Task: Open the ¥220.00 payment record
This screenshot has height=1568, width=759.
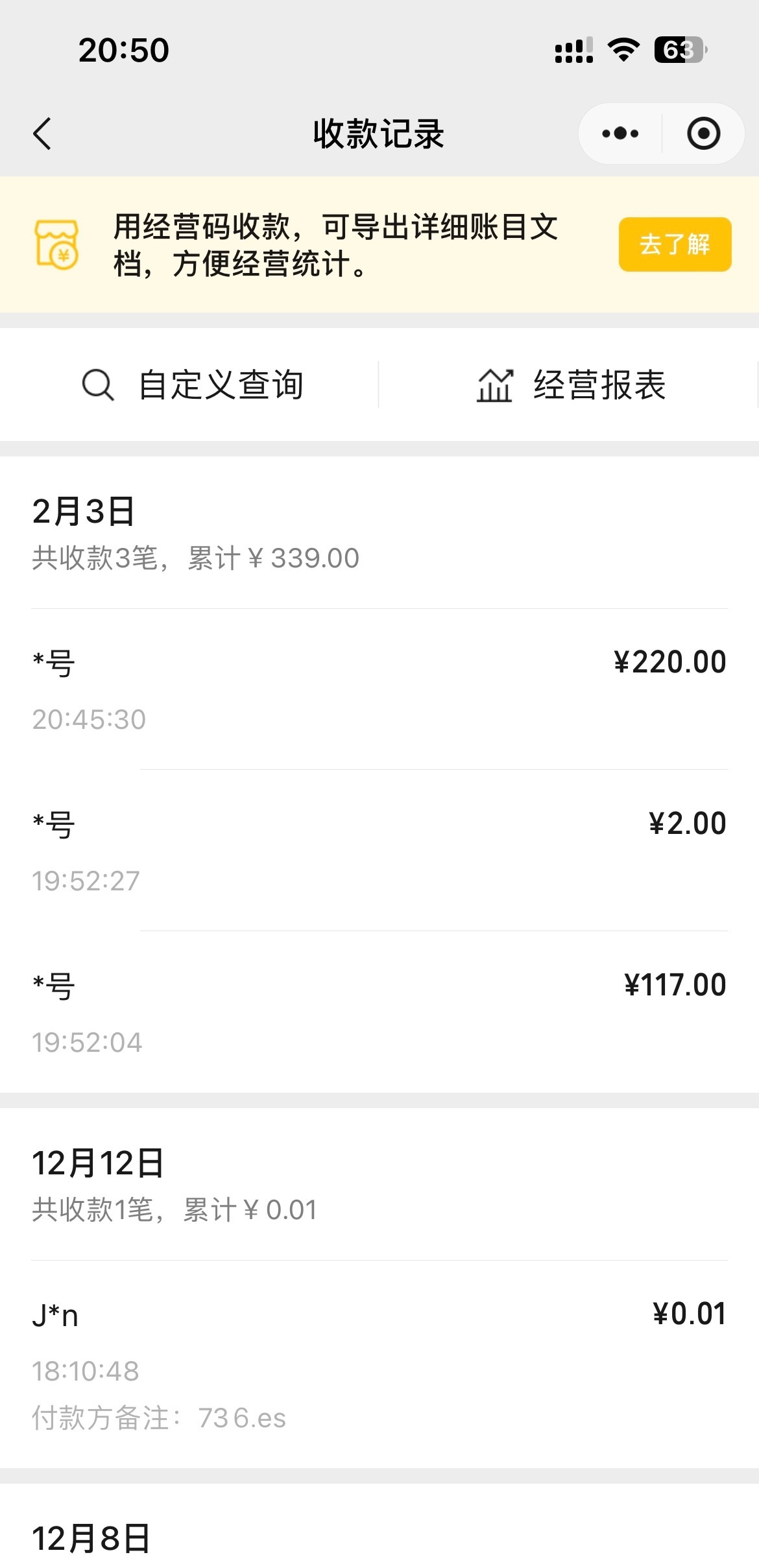Action: pos(379,689)
